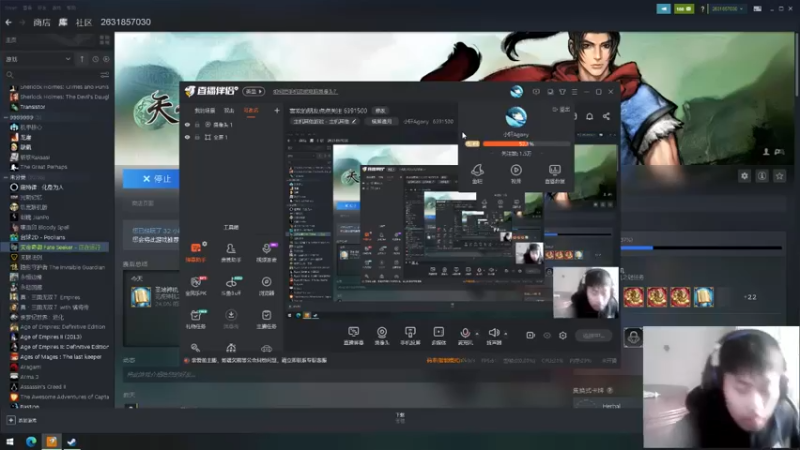The image size is (800, 450).
Task: Open the Steam account dropdown at top right
Action: [728, 9]
